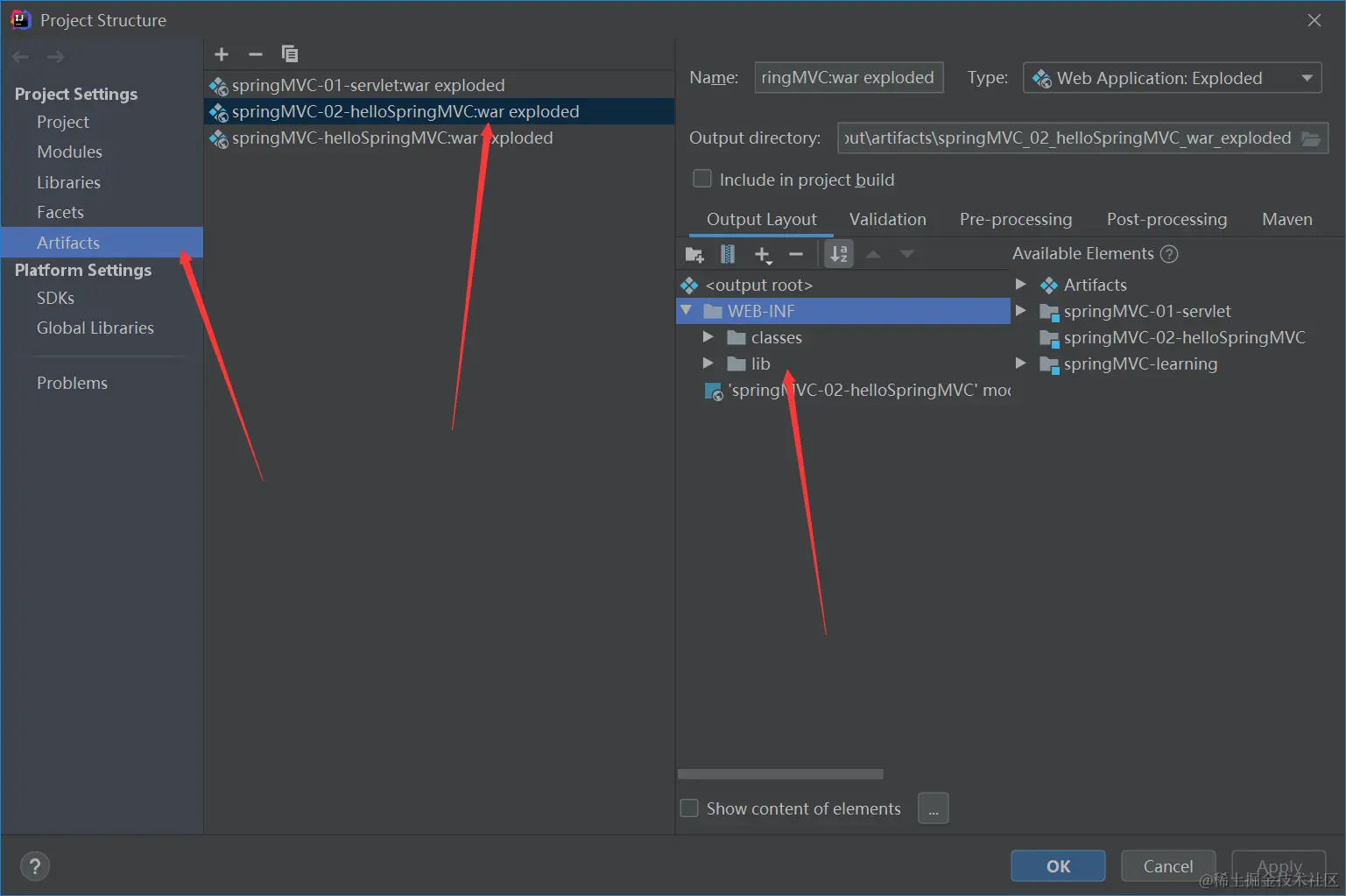The image size is (1346, 896).
Task: Select Artifacts in Project Settings
Action: point(102,243)
